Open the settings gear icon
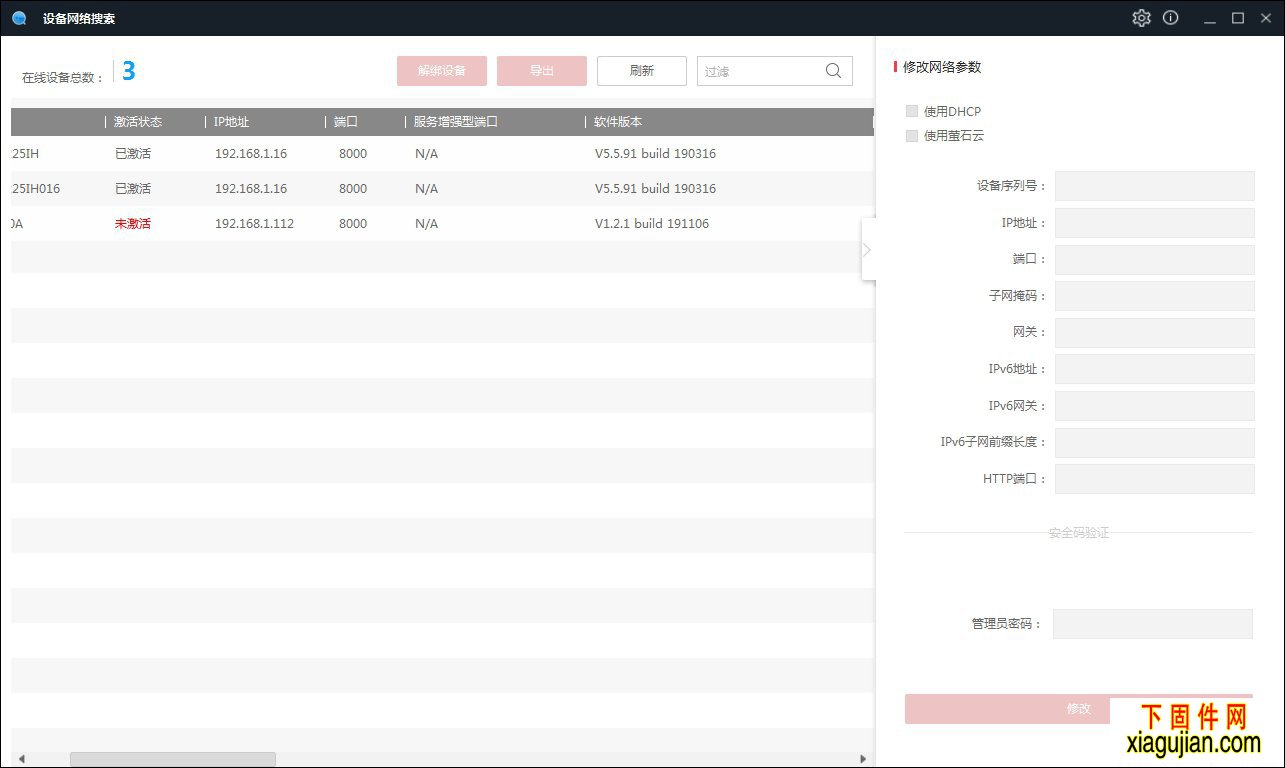 (1141, 18)
